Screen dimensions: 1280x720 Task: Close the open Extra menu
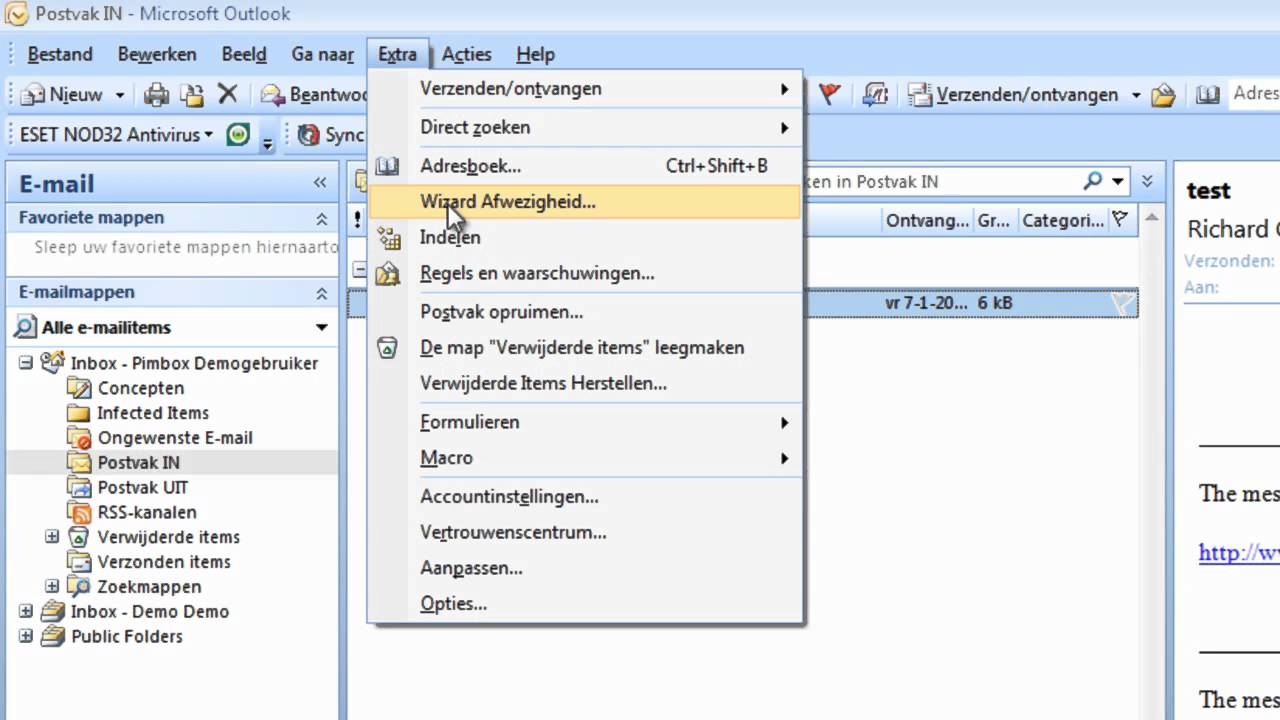point(397,54)
